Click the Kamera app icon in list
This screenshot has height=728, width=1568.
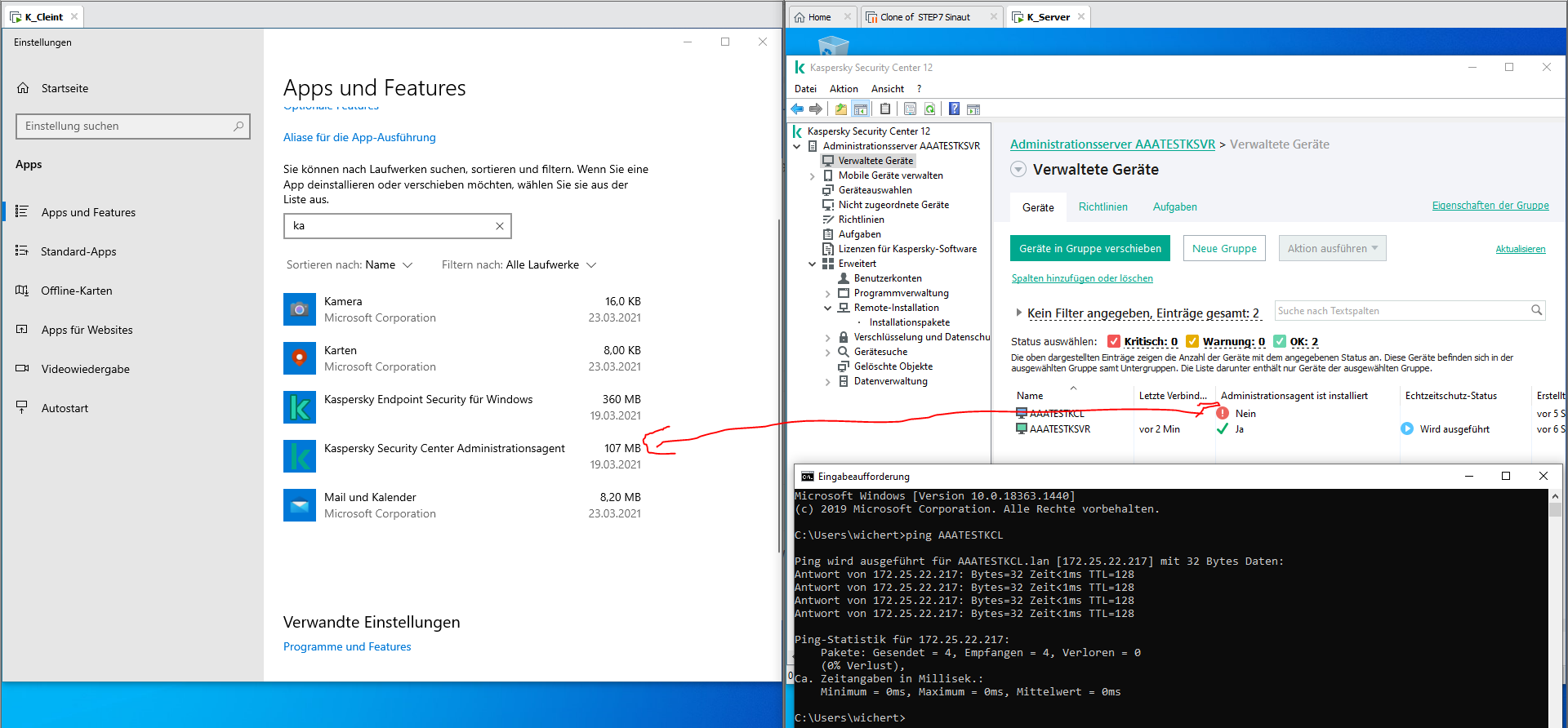[299, 309]
